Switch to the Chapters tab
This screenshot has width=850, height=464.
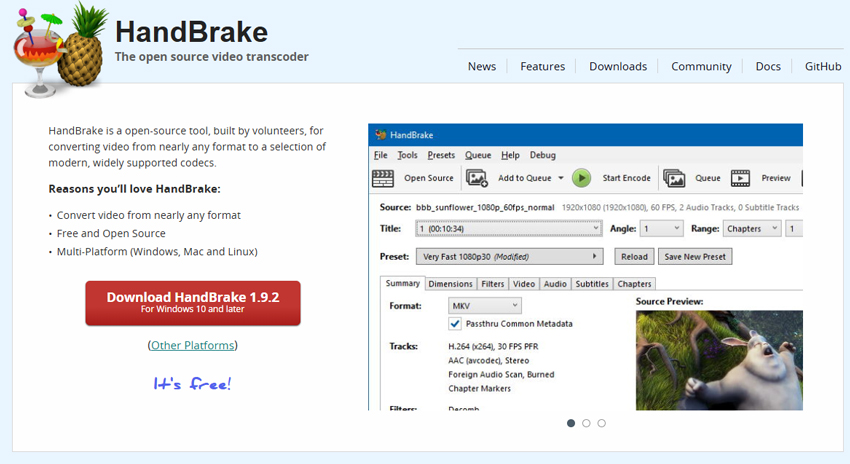coord(634,283)
